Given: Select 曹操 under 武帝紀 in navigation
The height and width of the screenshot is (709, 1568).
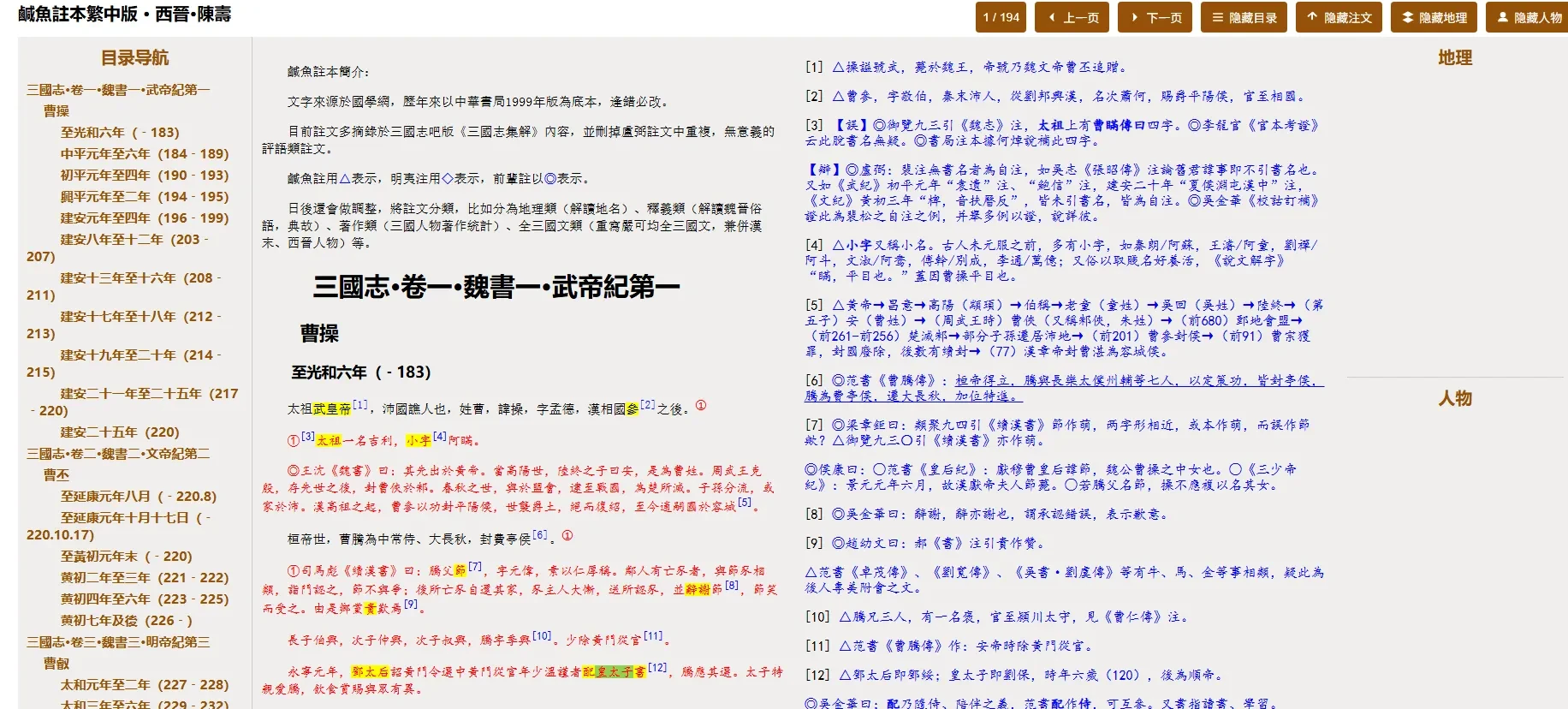Looking at the screenshot, I should click(x=56, y=111).
